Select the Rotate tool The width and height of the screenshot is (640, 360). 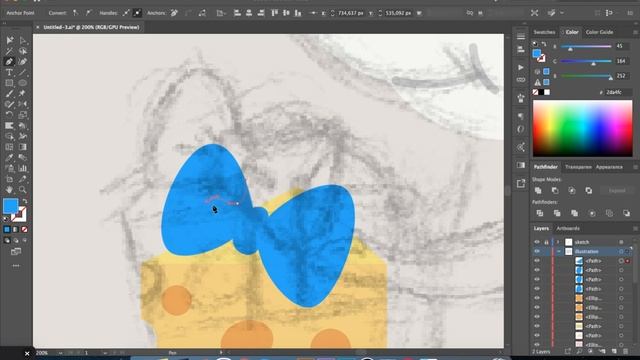[9, 115]
